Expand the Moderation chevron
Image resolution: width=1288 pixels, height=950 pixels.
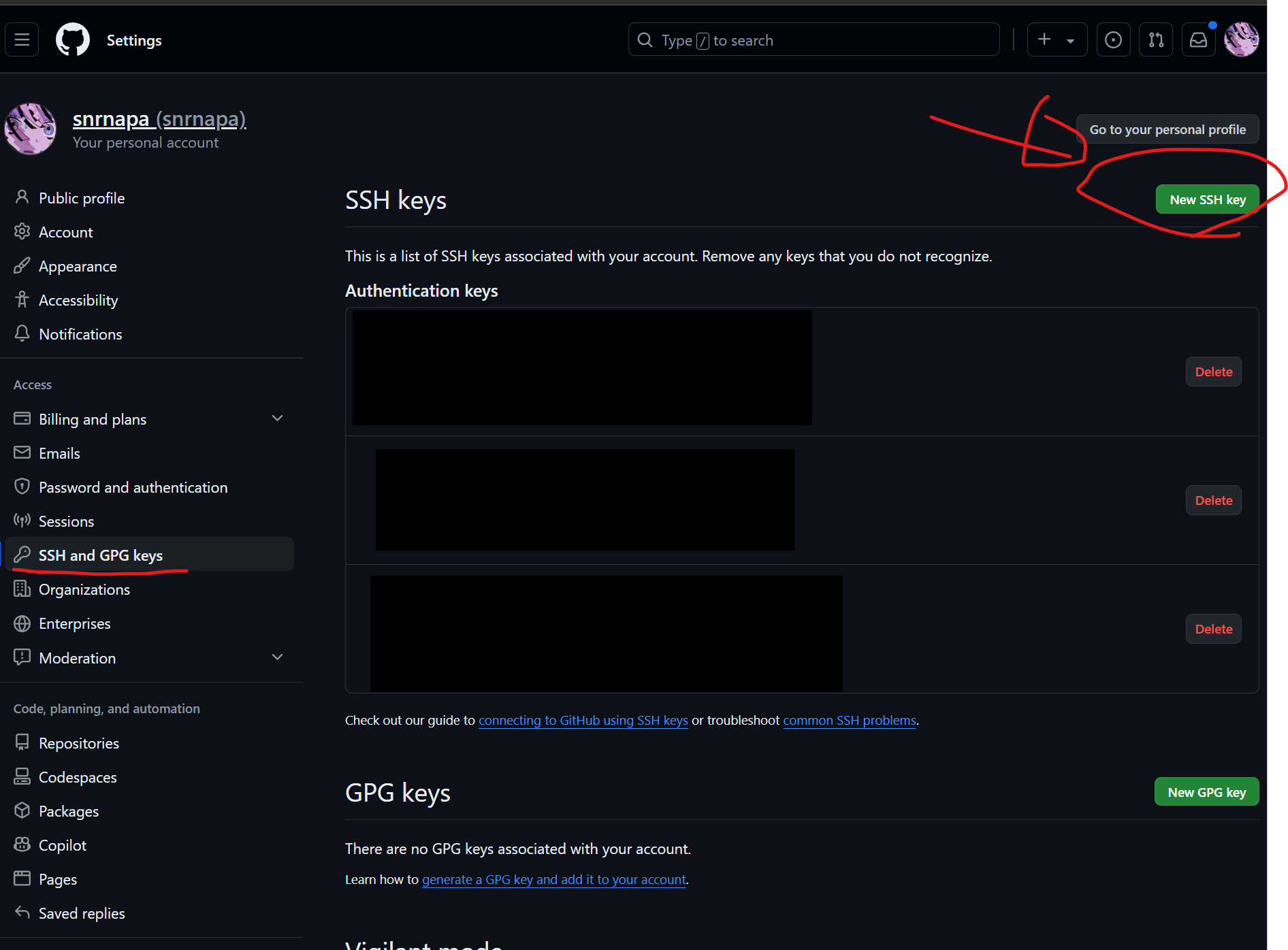coord(277,657)
